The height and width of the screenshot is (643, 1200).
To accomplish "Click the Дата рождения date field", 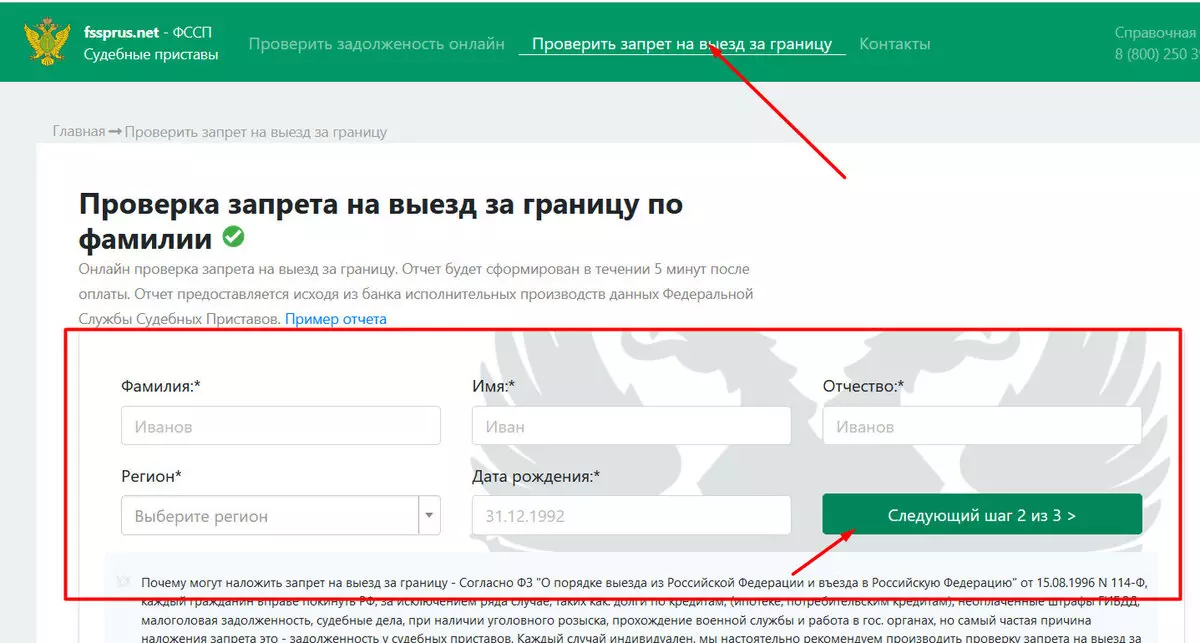I will coord(631,516).
